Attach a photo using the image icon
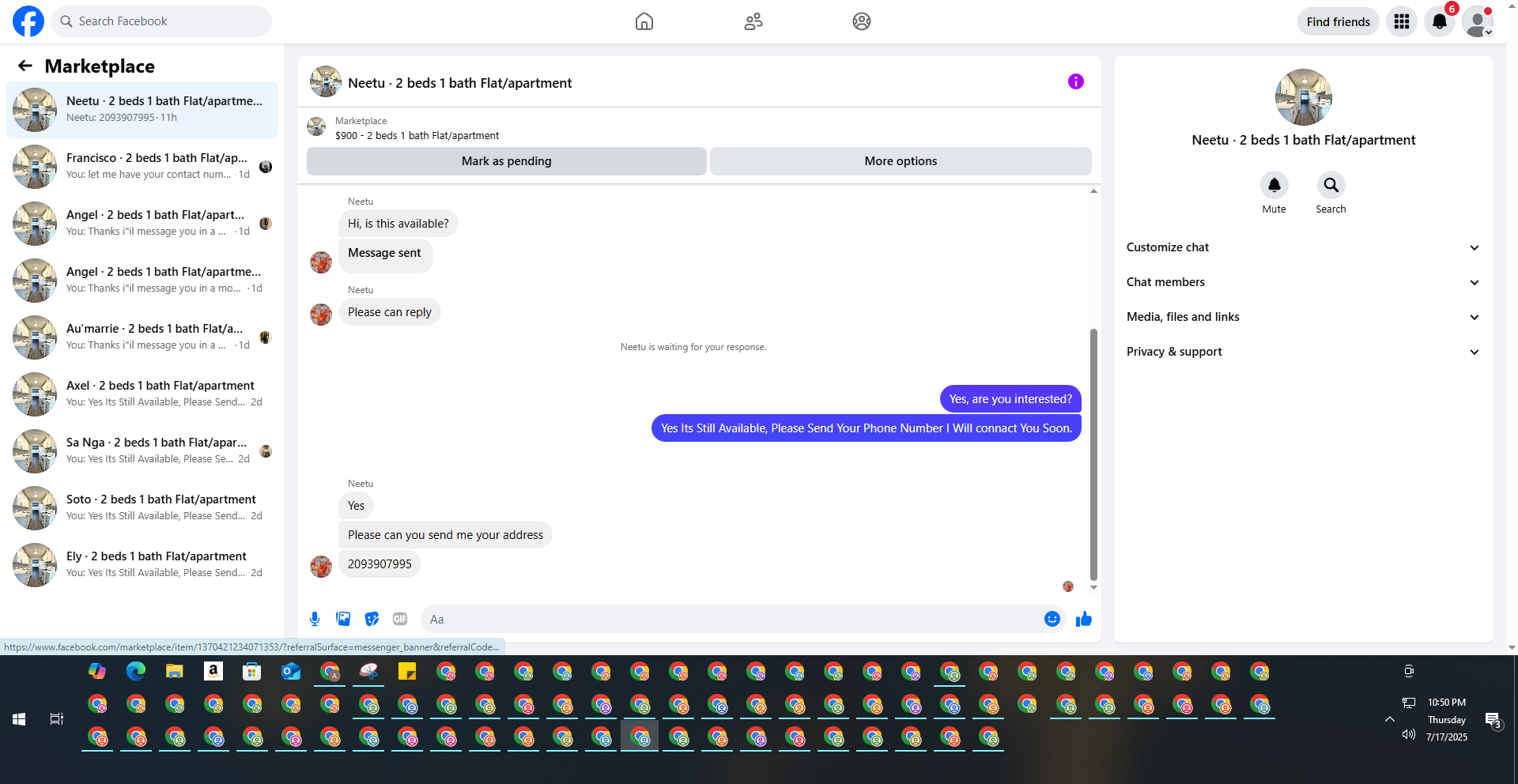 (343, 619)
